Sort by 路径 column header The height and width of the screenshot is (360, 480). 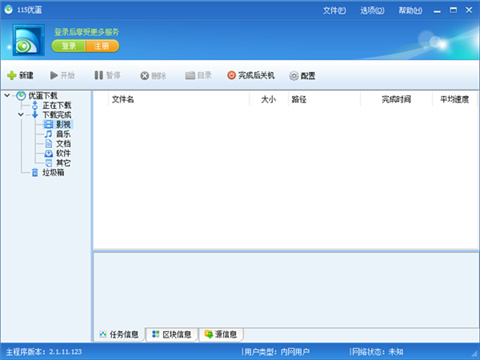(x=324, y=99)
